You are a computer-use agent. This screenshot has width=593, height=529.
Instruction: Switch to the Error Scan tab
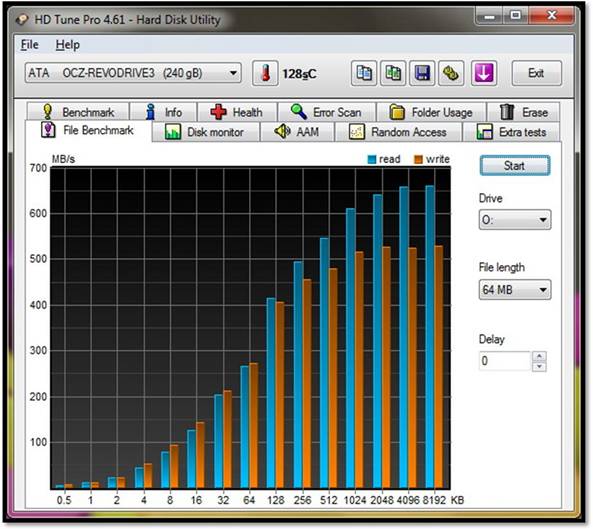click(326, 112)
